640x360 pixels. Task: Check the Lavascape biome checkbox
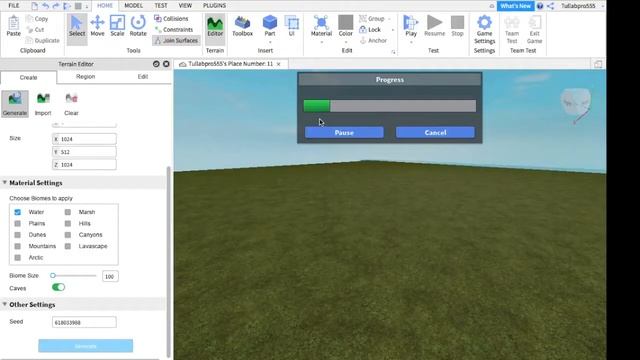tap(68, 247)
